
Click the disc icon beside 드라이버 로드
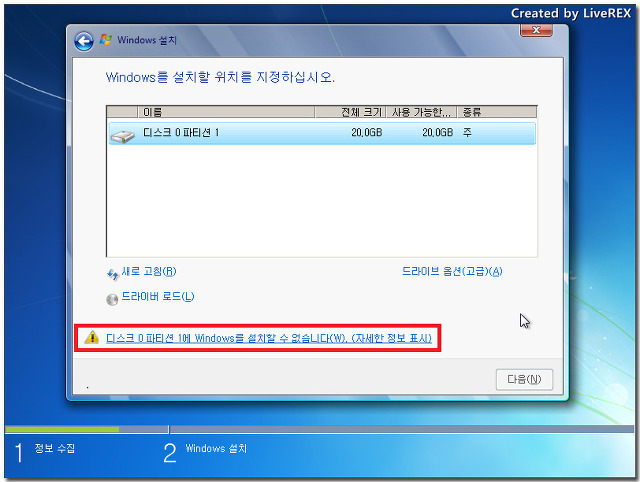[112, 300]
